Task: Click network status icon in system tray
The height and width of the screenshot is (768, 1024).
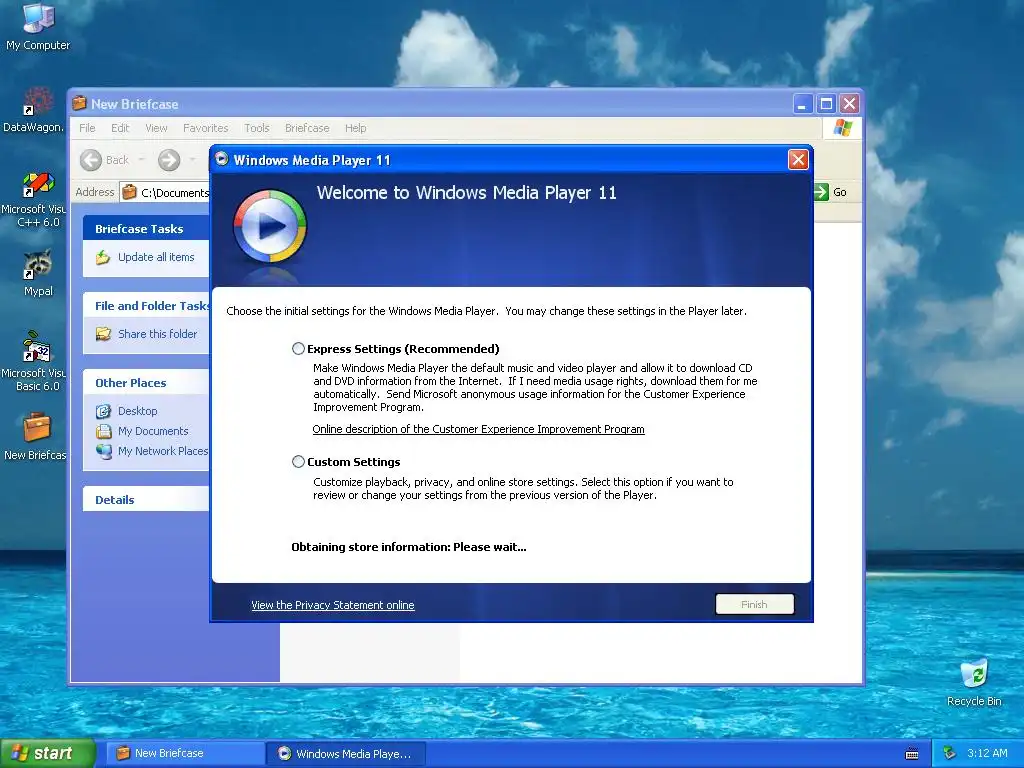Action: [x=949, y=753]
